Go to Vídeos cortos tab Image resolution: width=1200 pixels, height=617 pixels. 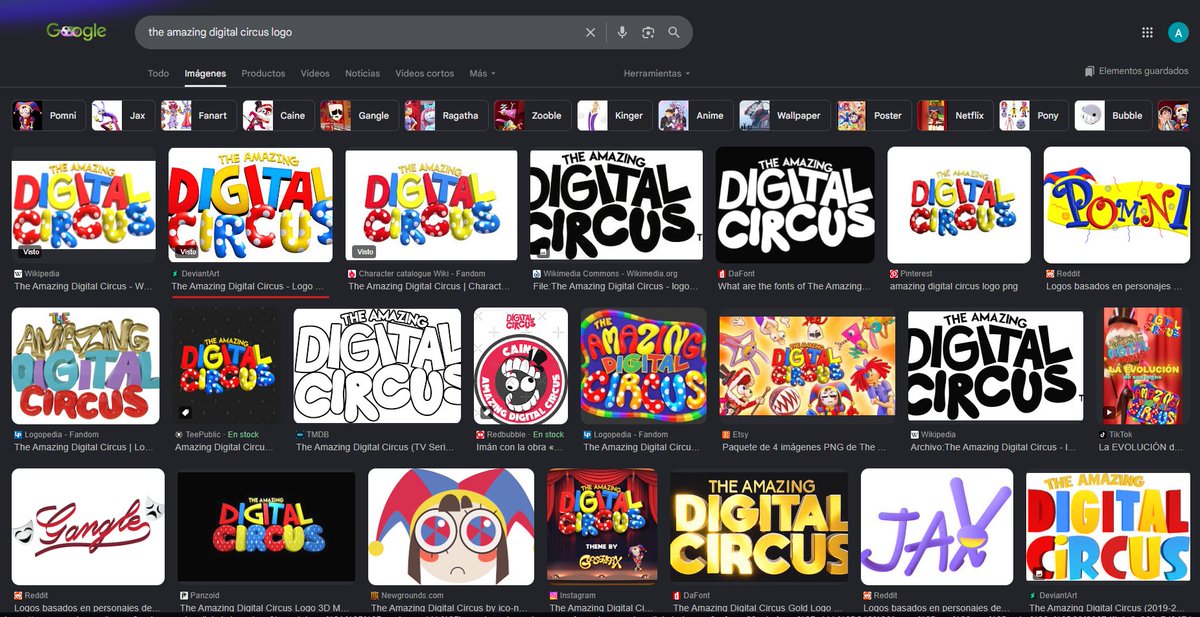click(424, 73)
